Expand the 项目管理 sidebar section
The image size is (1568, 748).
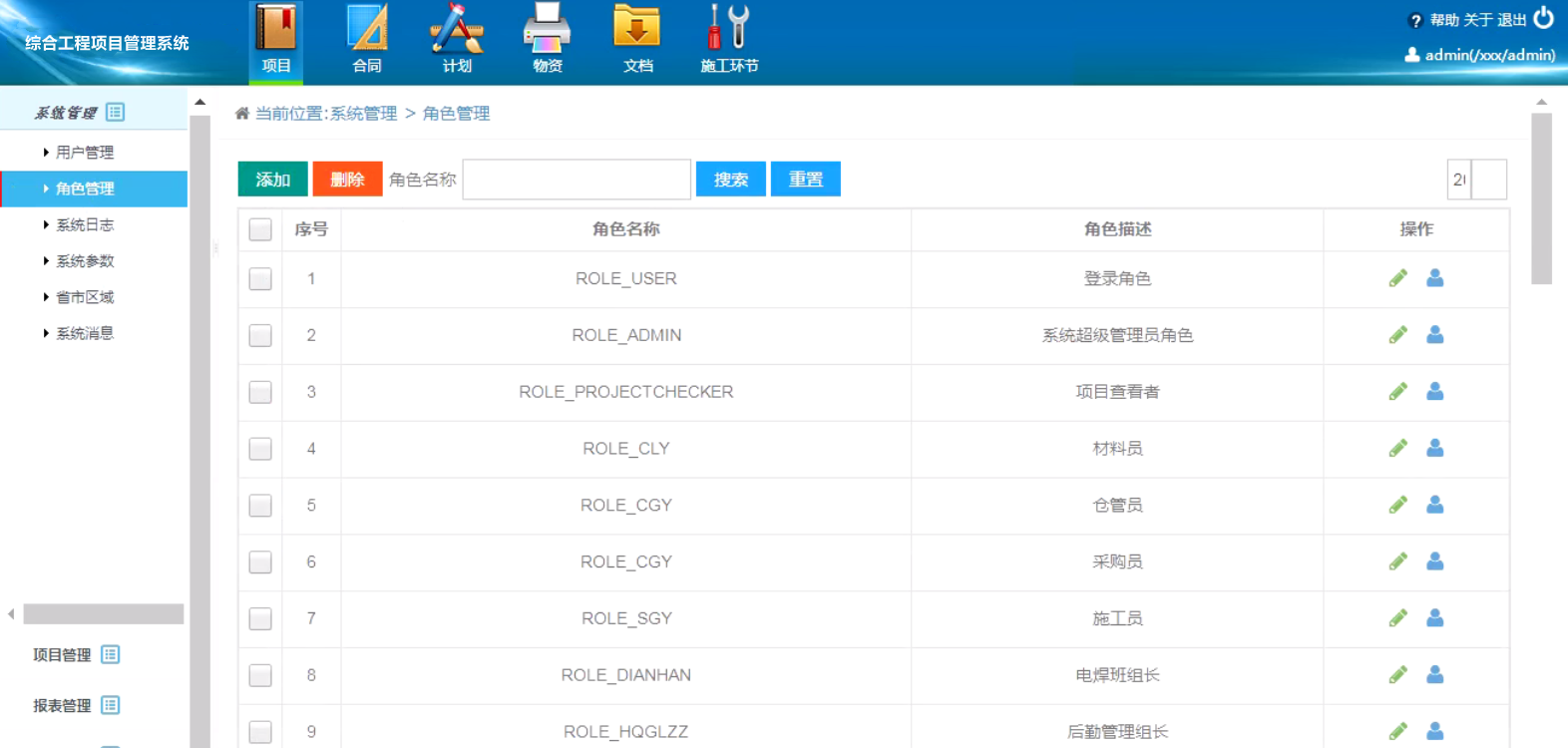click(77, 655)
